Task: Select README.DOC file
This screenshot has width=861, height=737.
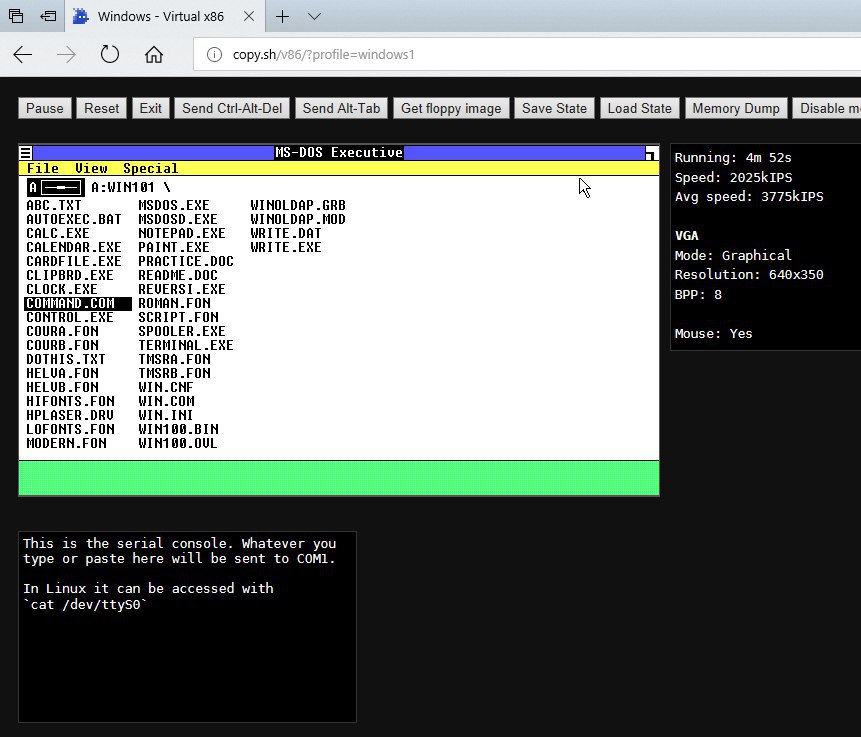Action: point(178,275)
